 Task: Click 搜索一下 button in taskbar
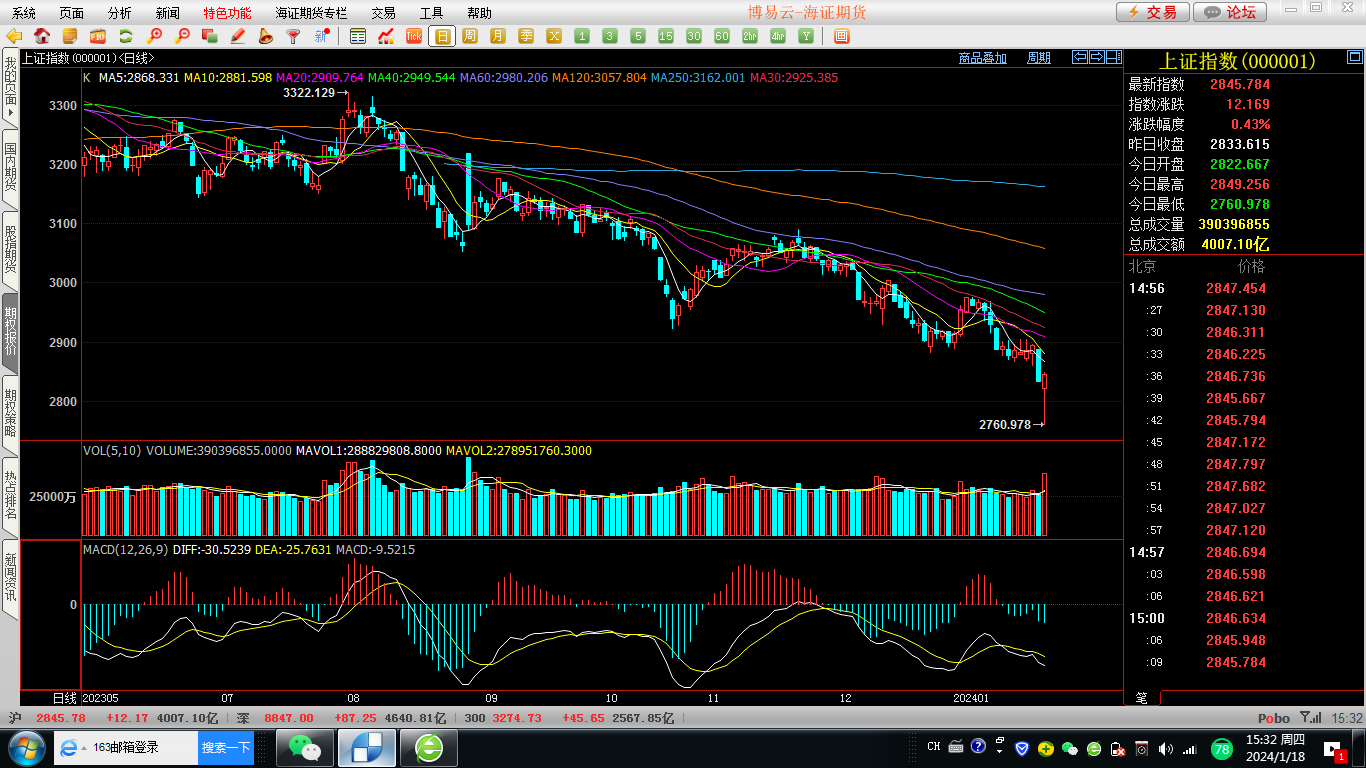tap(226, 747)
